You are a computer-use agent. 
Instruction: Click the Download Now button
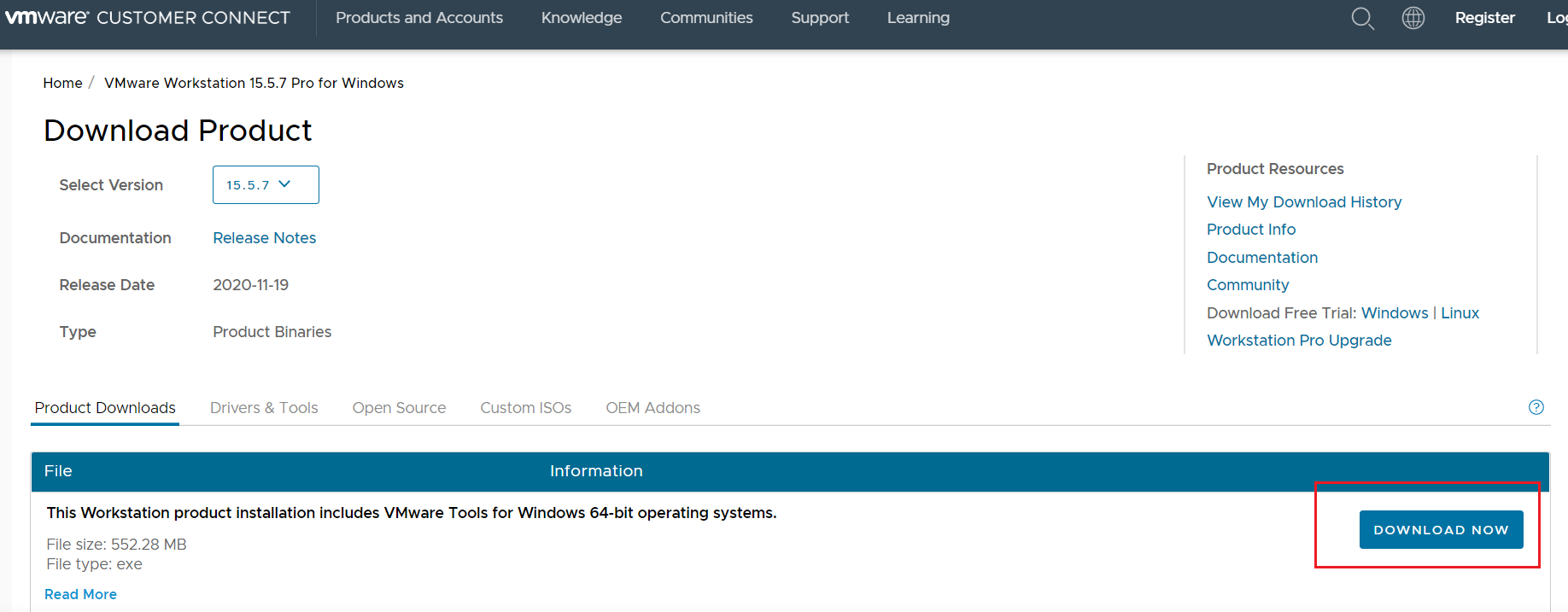pyautogui.click(x=1442, y=529)
